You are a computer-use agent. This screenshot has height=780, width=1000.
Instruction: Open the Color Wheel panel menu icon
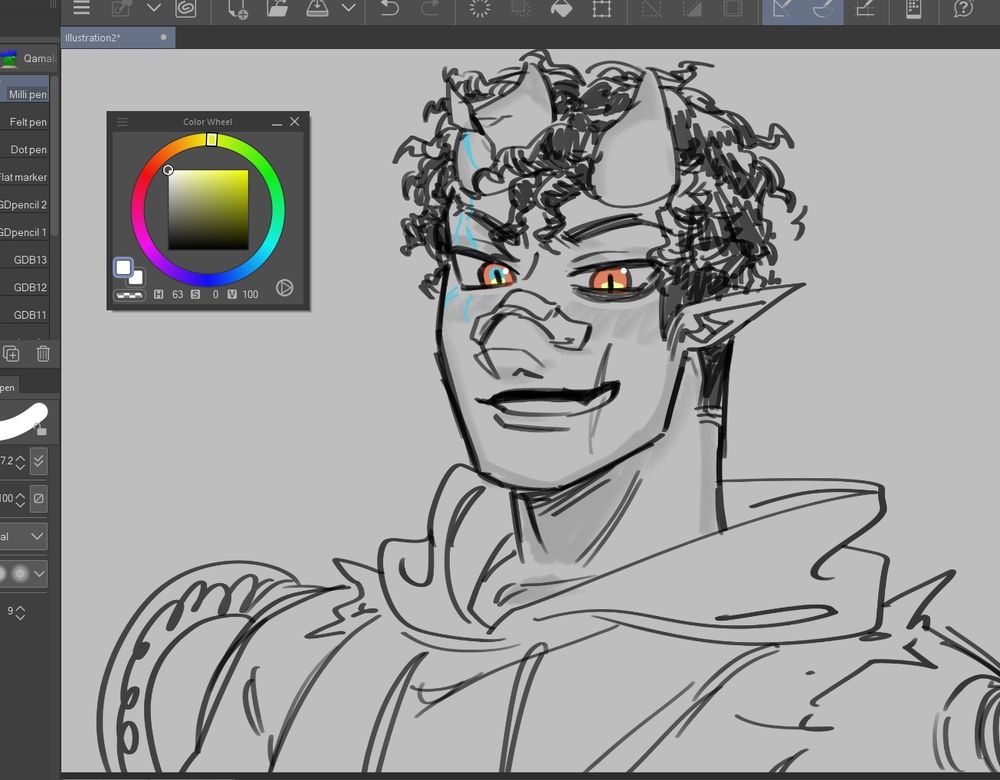click(x=122, y=121)
